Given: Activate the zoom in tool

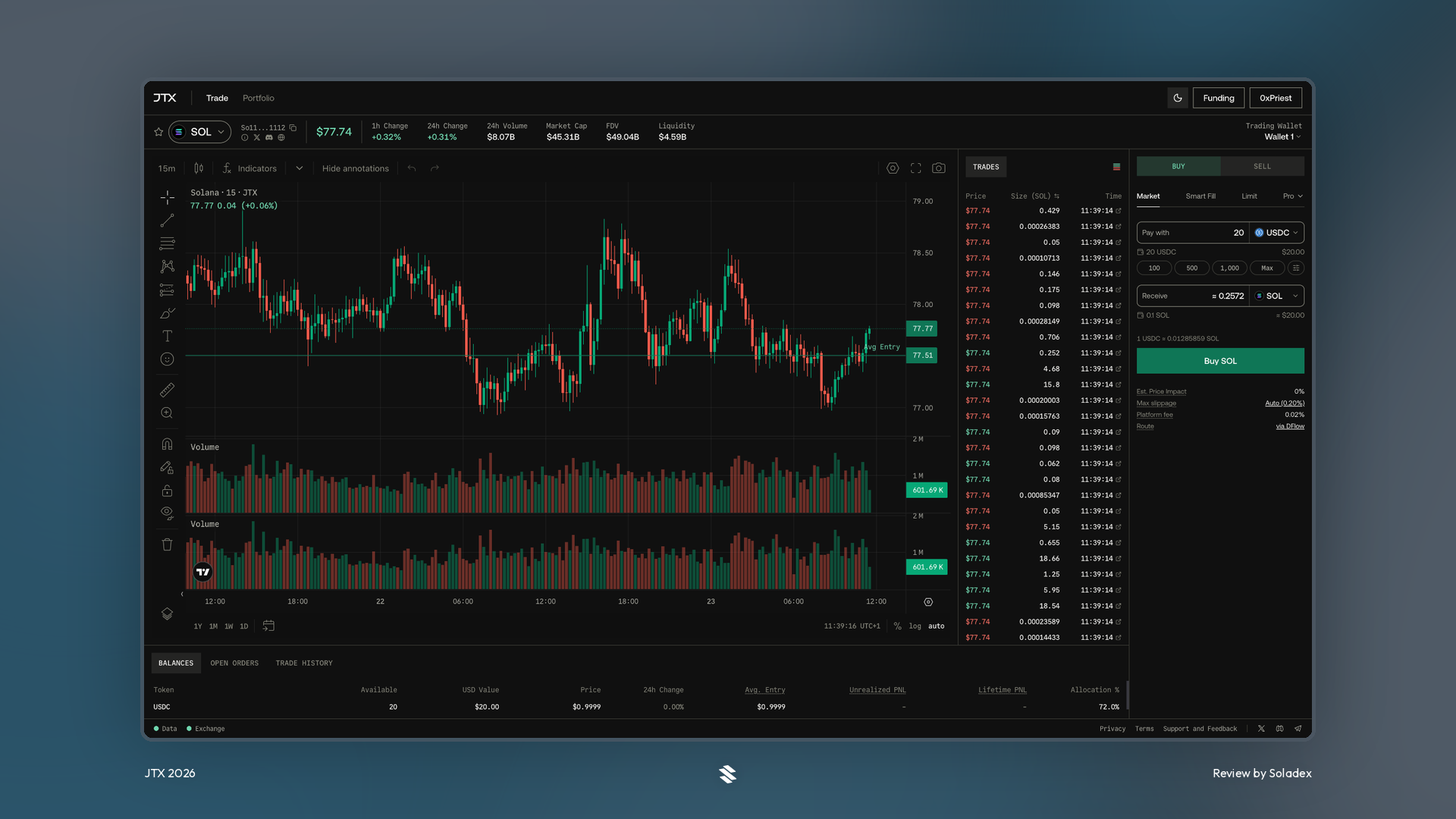Looking at the screenshot, I should 168,413.
